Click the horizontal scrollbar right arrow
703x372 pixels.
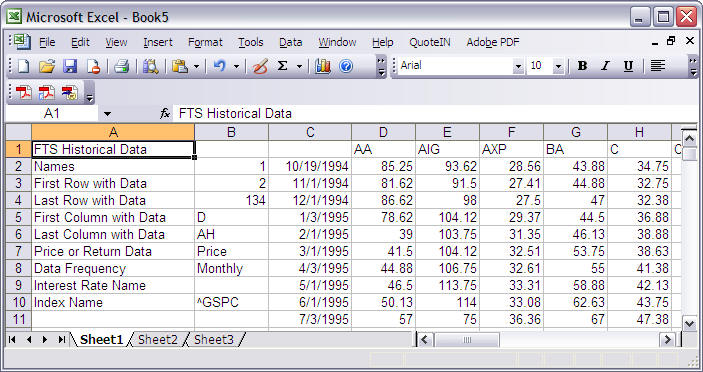(x=668, y=339)
